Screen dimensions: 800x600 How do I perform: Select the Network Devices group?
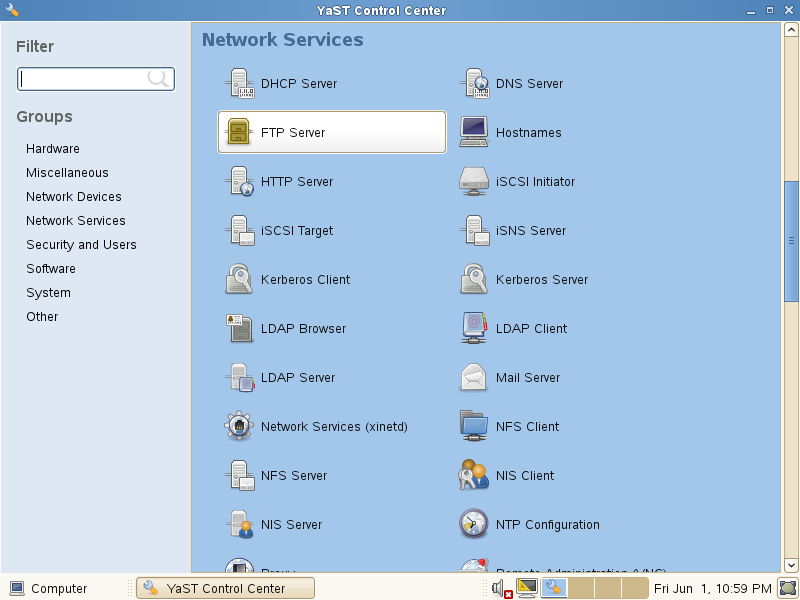74,196
